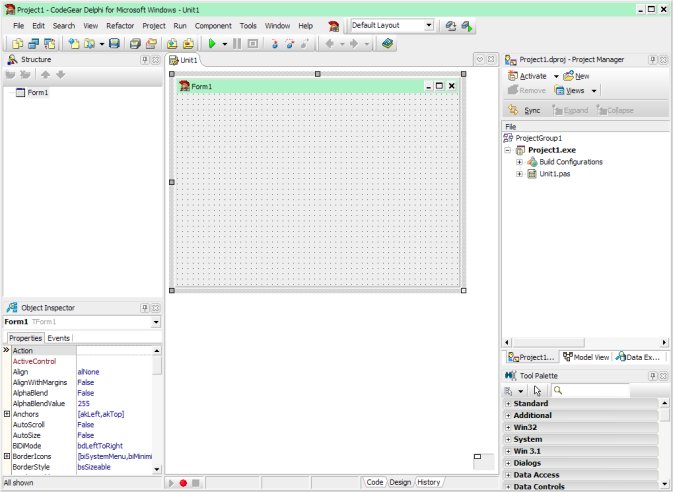673x492 pixels.
Task: Click the Save Current Desktop icon
Action: [x=450, y=26]
